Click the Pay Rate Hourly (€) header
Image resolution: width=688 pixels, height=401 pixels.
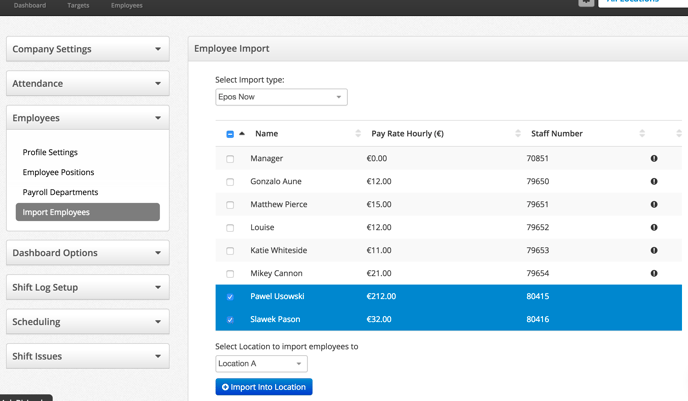(x=408, y=133)
